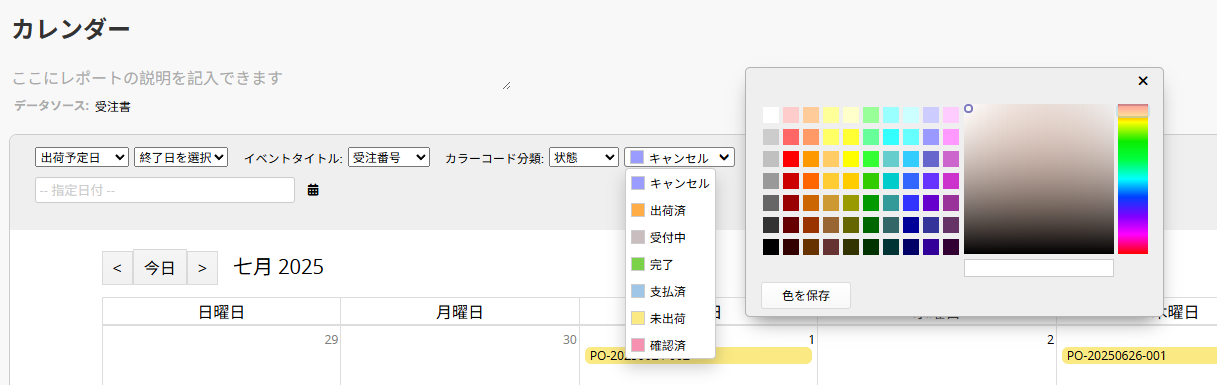Click the hex color input field

(1039, 268)
